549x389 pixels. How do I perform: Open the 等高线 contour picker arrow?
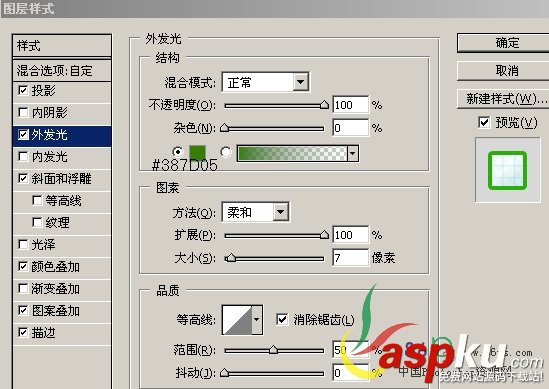tap(257, 320)
